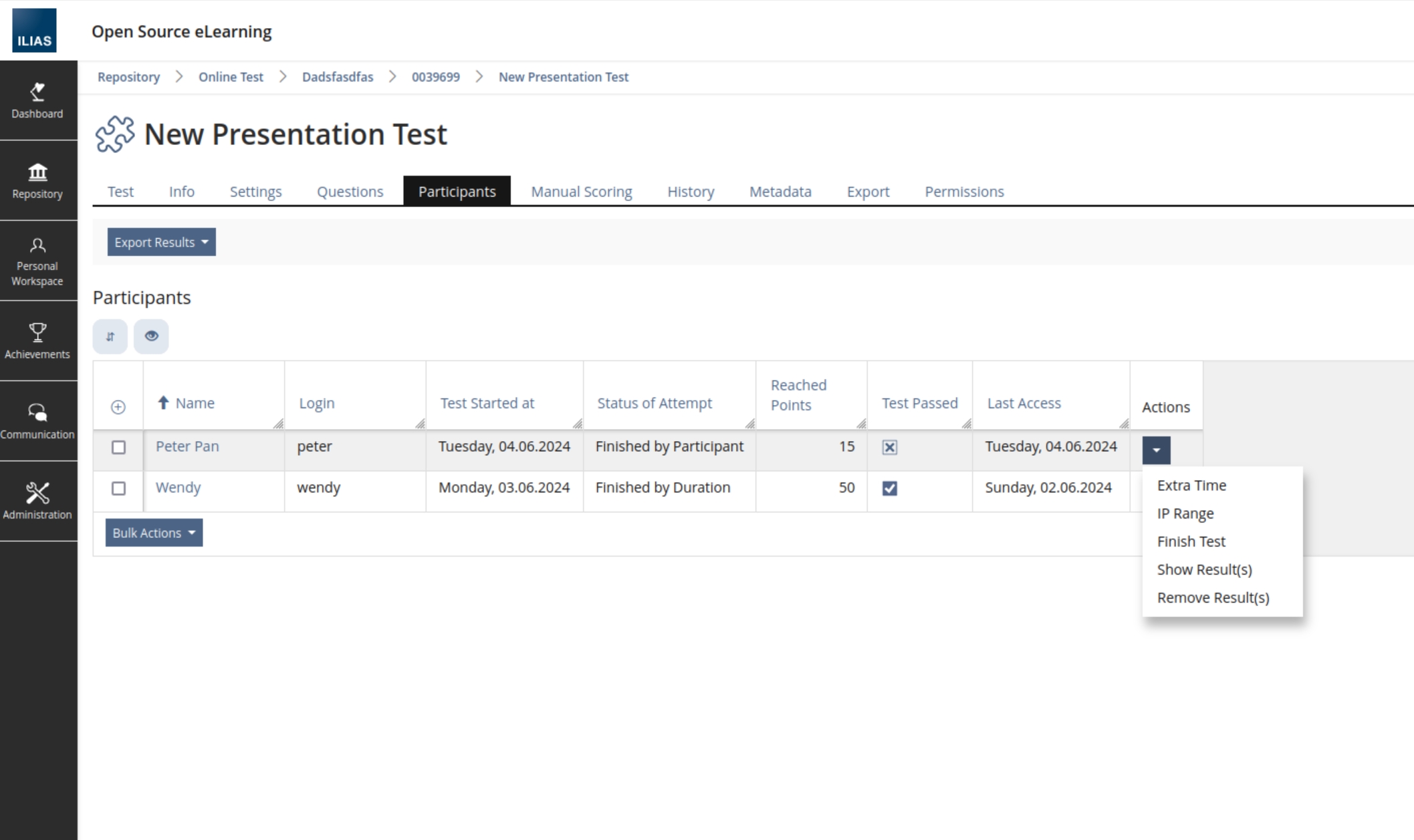The image size is (1414, 840).
Task: Expand the Bulk Actions dropdown
Action: click(153, 533)
